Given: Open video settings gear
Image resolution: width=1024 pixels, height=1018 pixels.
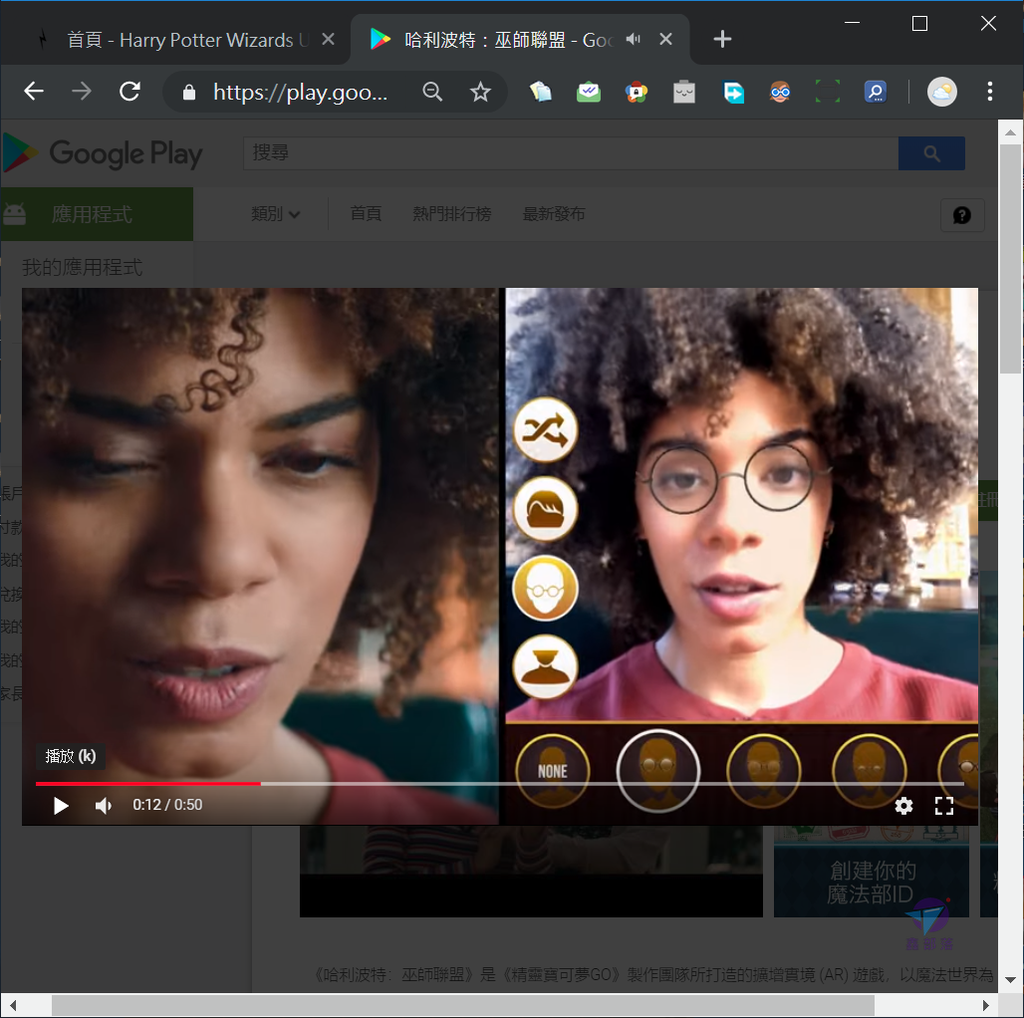Looking at the screenshot, I should tap(904, 806).
